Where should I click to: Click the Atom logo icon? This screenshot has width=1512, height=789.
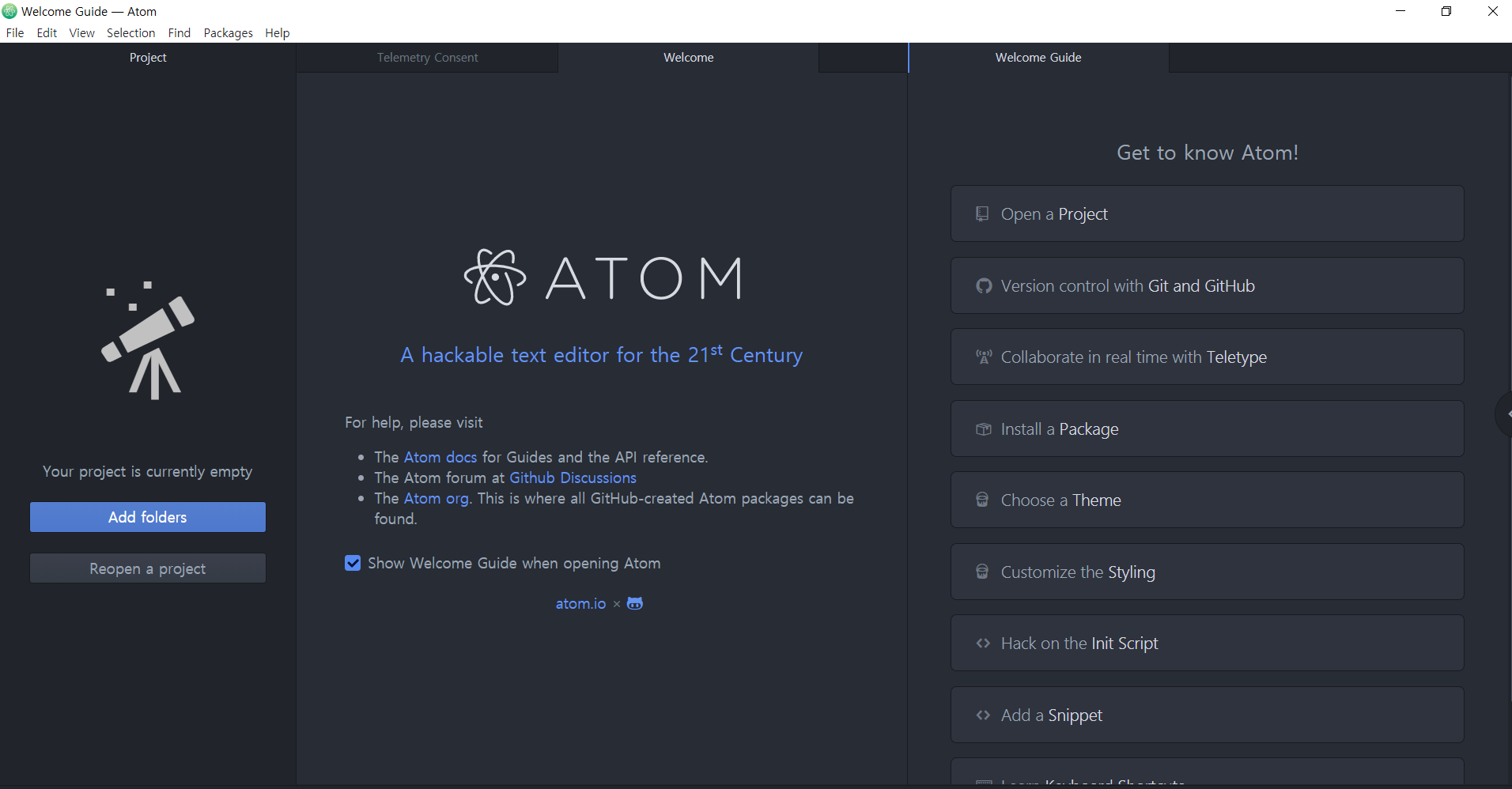495,277
